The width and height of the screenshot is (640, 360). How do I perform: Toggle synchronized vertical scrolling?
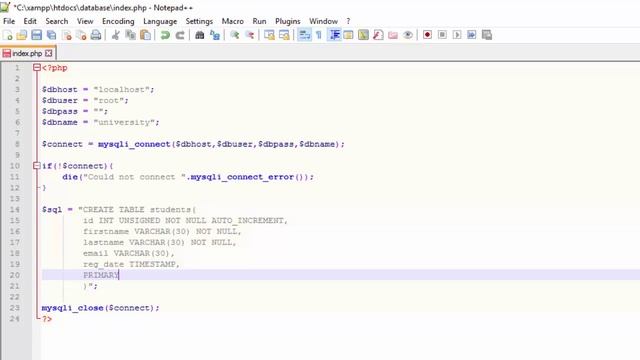269,35
